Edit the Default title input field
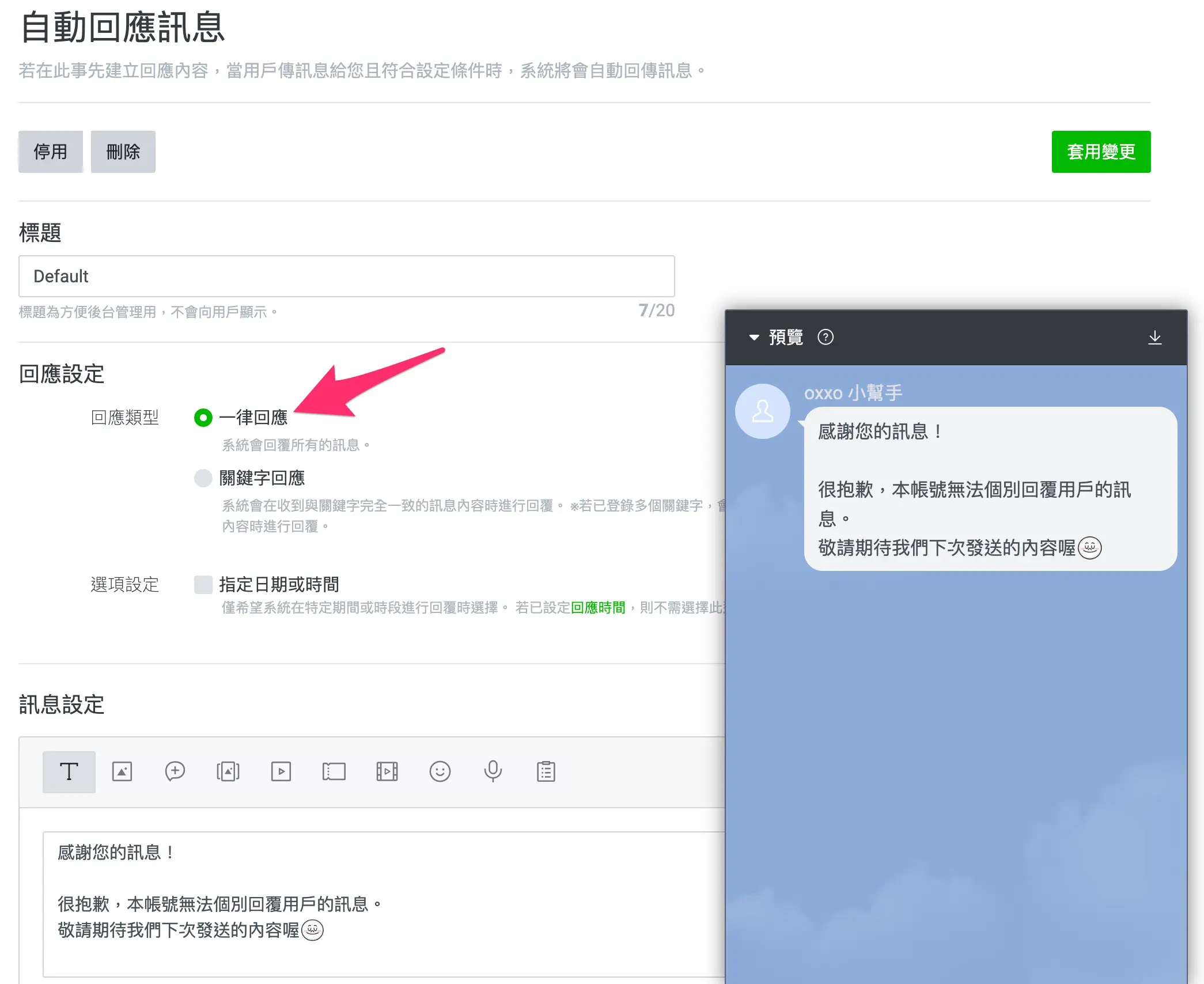Screen dimensions: 1204x984 point(346,277)
